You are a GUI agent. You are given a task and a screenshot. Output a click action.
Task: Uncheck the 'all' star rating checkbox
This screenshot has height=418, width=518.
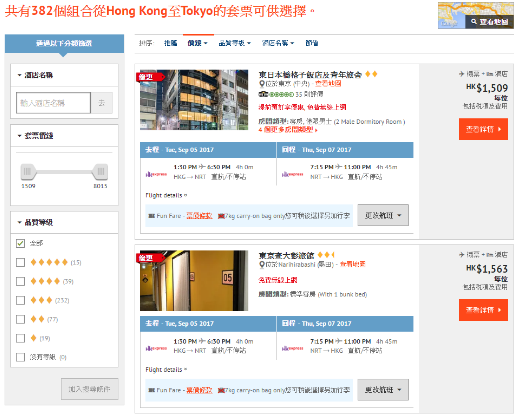click(x=20, y=243)
